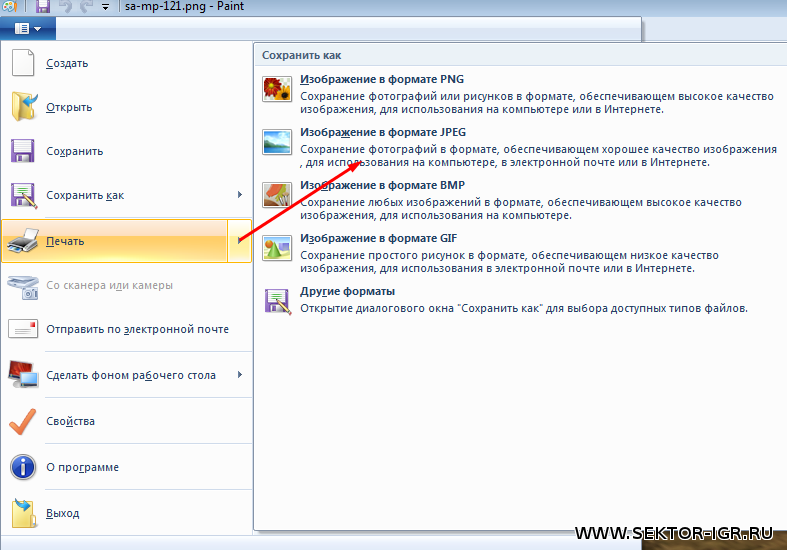
Task: Open Свойства from the file menu
Action: 126,421
